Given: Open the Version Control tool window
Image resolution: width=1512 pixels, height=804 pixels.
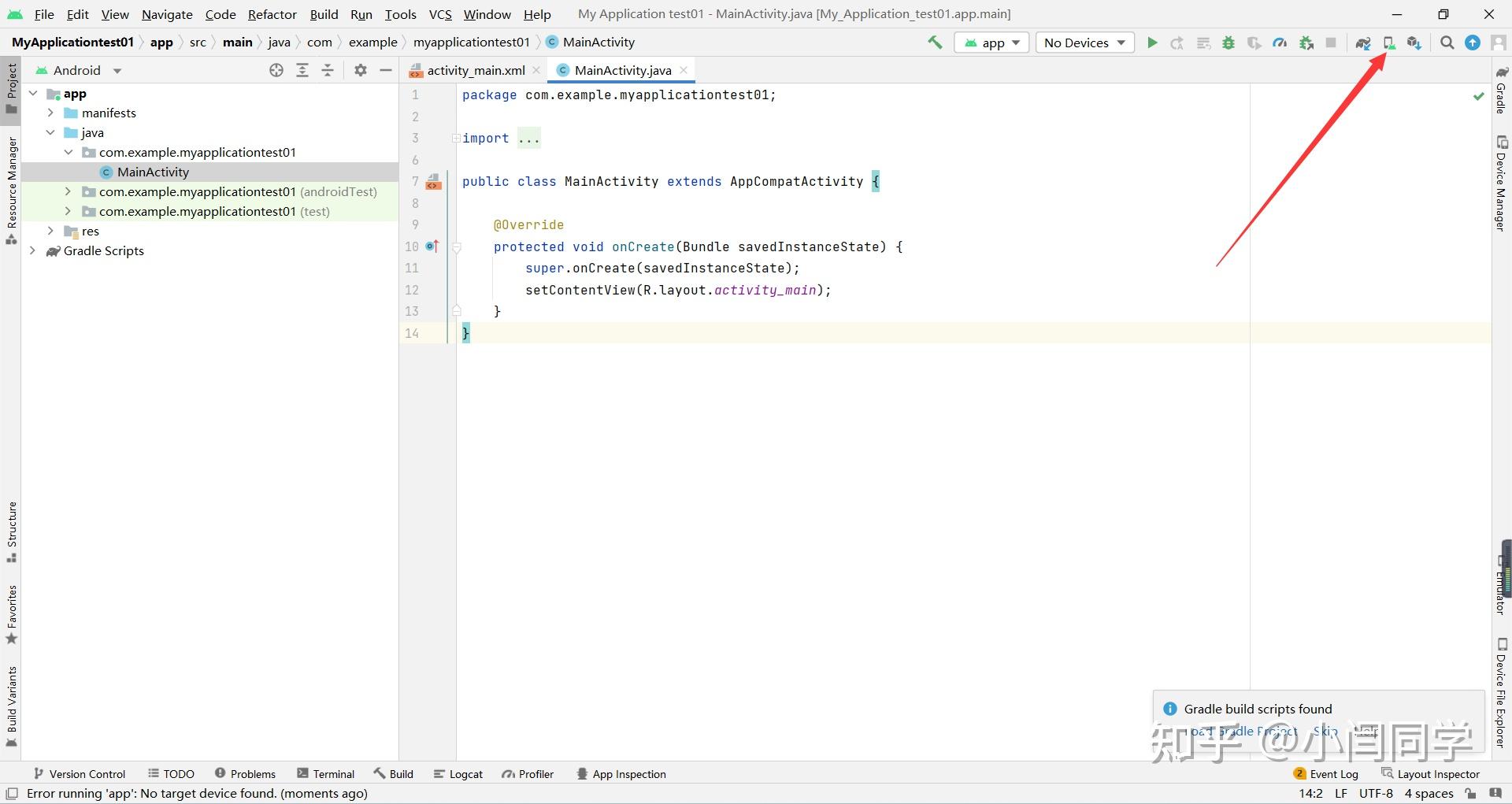Looking at the screenshot, I should click(79, 774).
